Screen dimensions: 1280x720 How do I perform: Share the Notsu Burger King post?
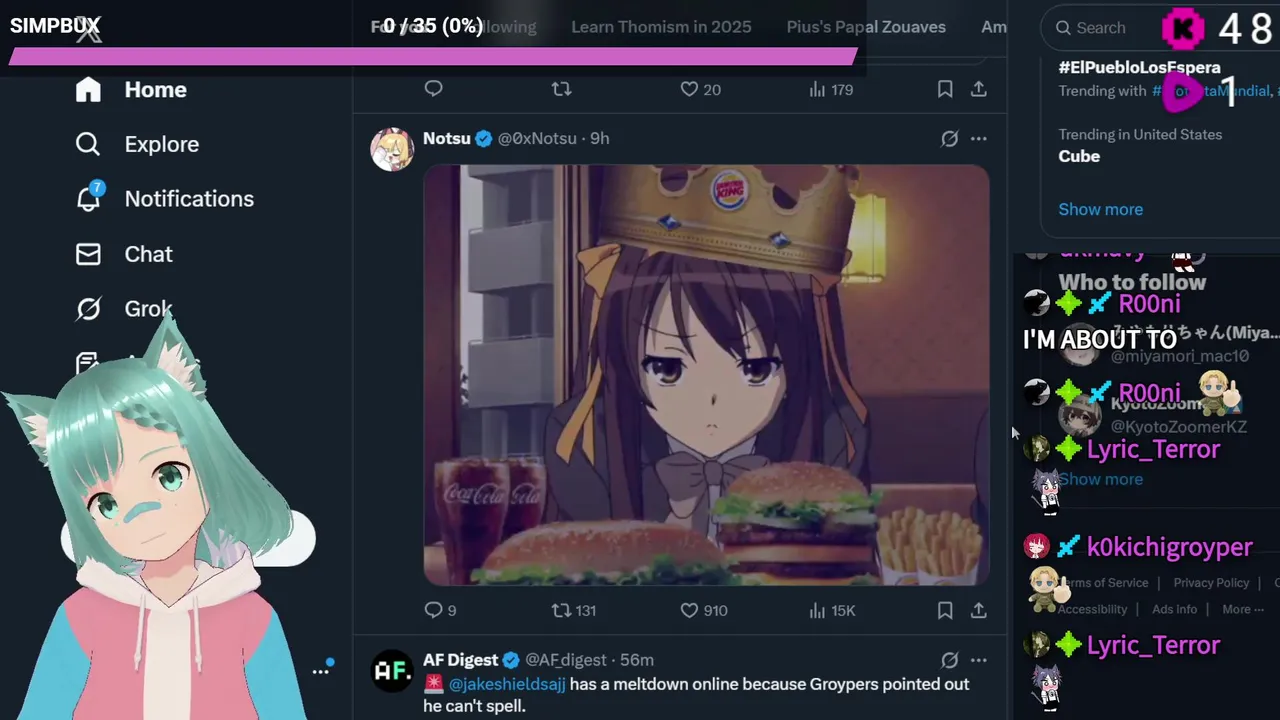pyautogui.click(x=979, y=610)
